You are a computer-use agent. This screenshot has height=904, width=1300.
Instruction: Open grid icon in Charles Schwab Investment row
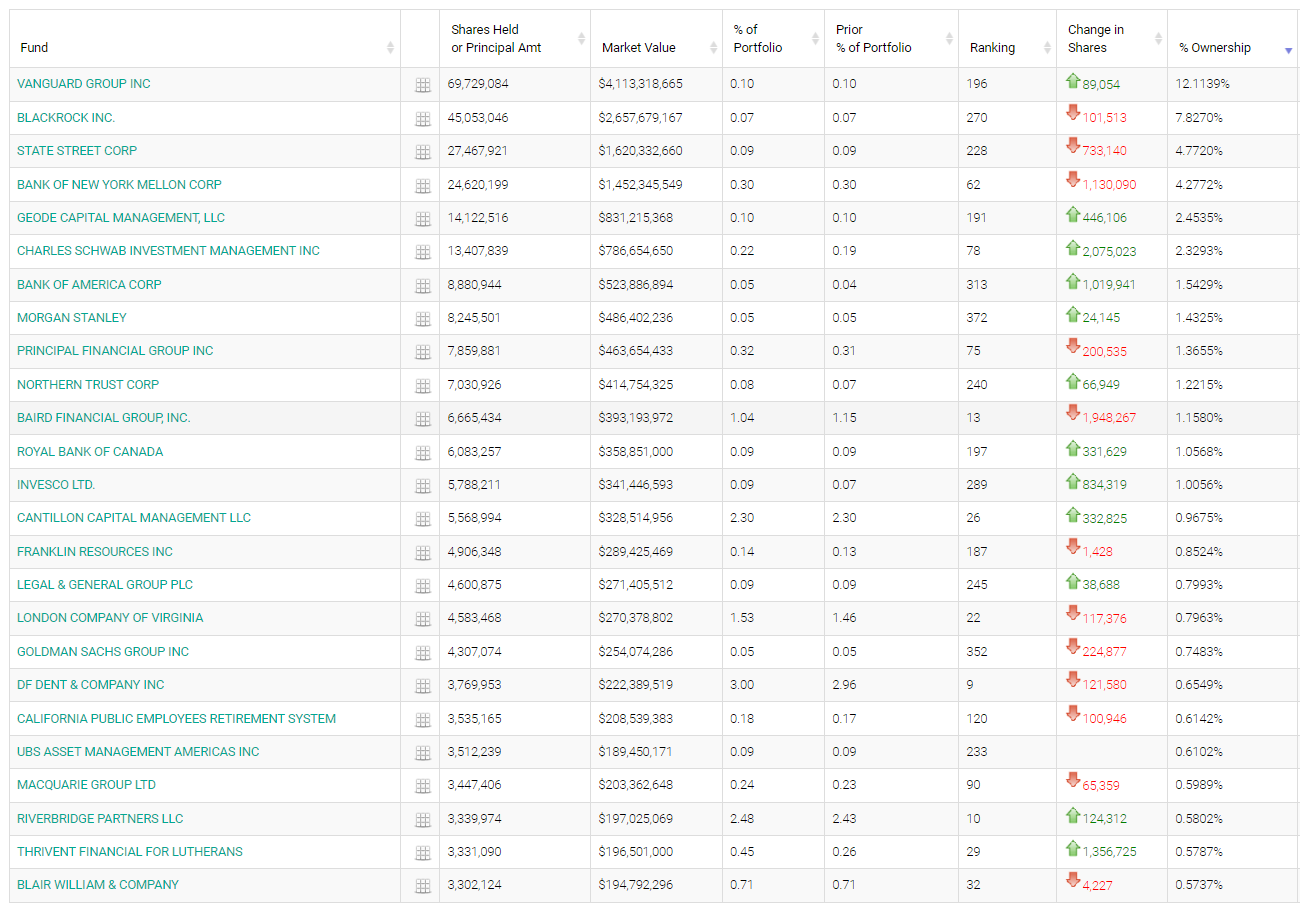423,252
